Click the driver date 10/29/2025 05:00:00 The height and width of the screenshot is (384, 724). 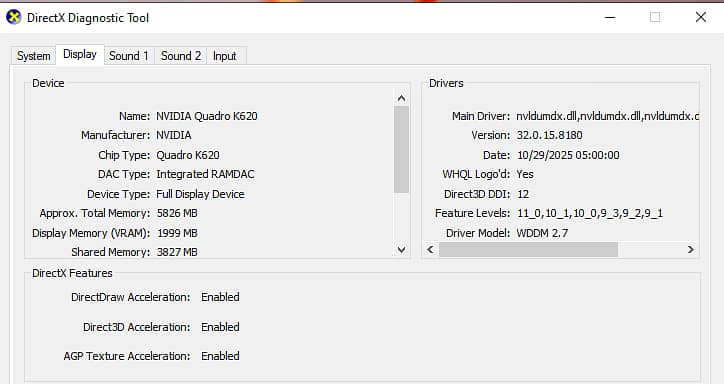point(568,155)
